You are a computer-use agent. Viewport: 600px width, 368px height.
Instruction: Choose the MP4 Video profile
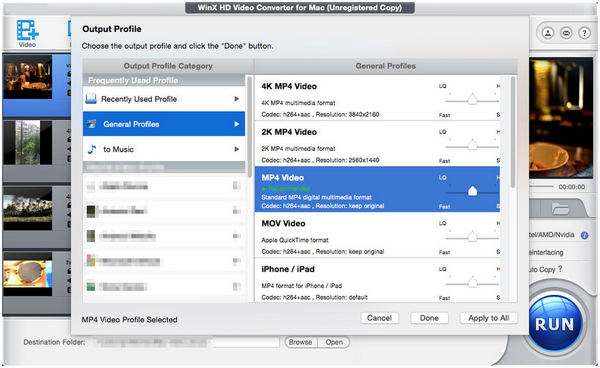pyautogui.click(x=377, y=189)
